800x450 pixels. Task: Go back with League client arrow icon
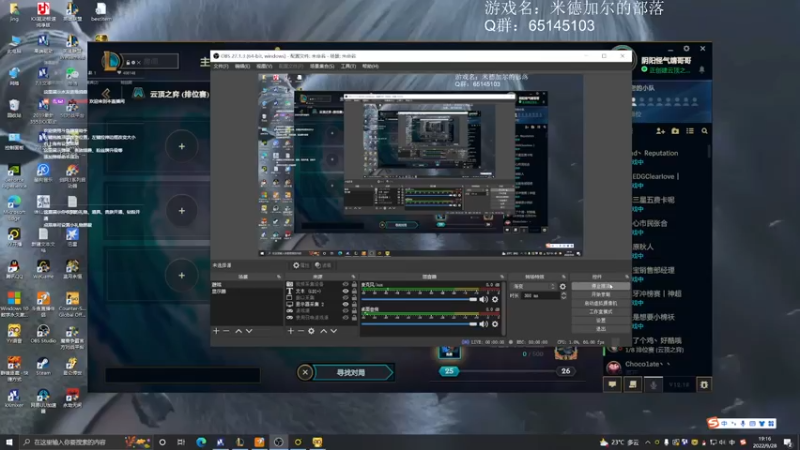(106, 93)
